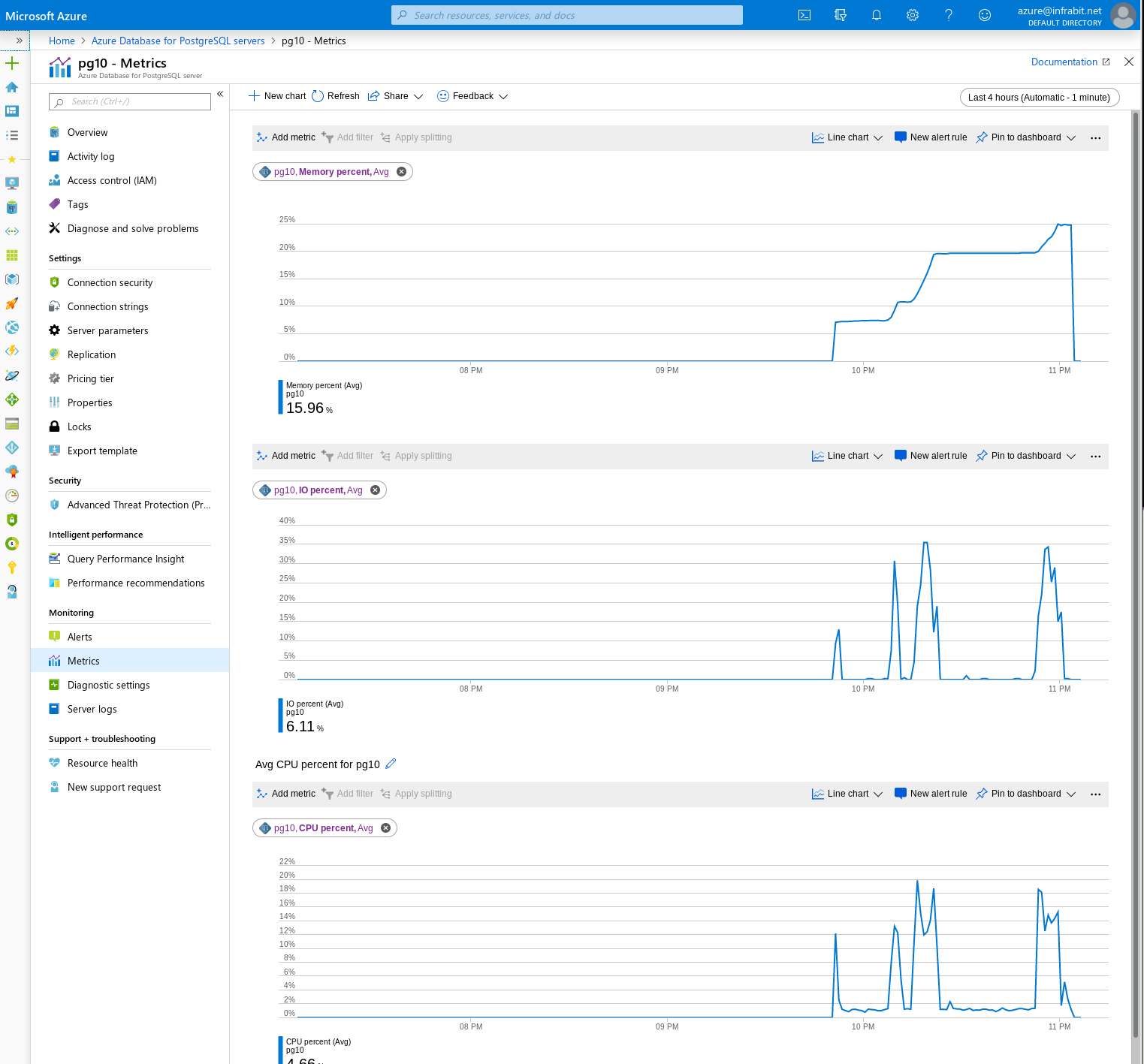Remove the IO percent metric chip
The height and width of the screenshot is (1064, 1144).
tap(375, 490)
